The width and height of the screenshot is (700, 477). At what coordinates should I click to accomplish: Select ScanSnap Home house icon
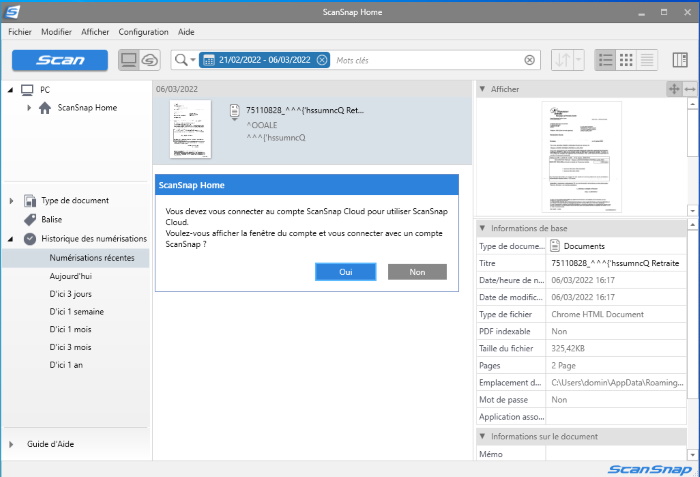pyautogui.click(x=45, y=108)
